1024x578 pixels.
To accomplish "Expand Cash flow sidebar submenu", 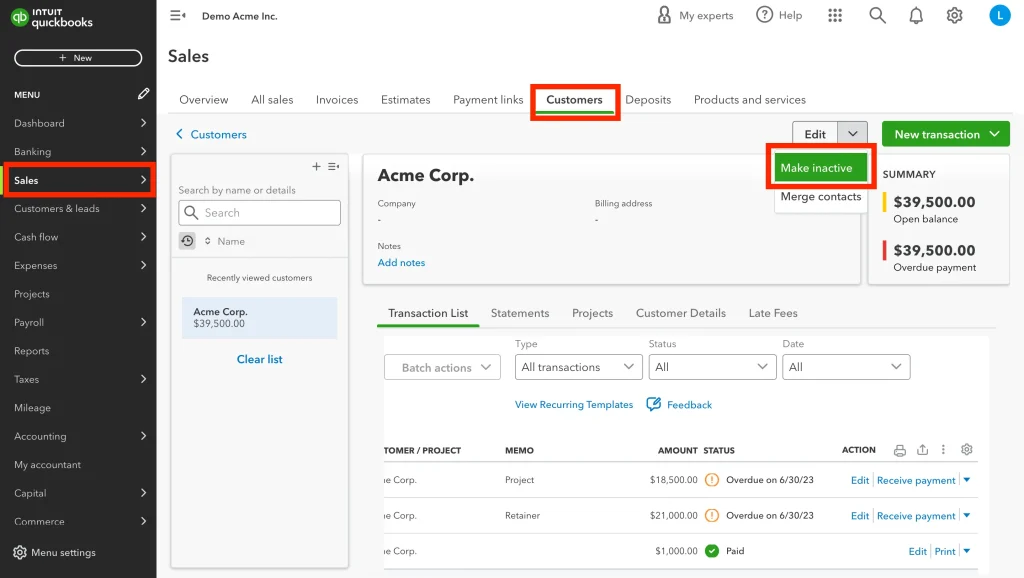I will 143,236.
